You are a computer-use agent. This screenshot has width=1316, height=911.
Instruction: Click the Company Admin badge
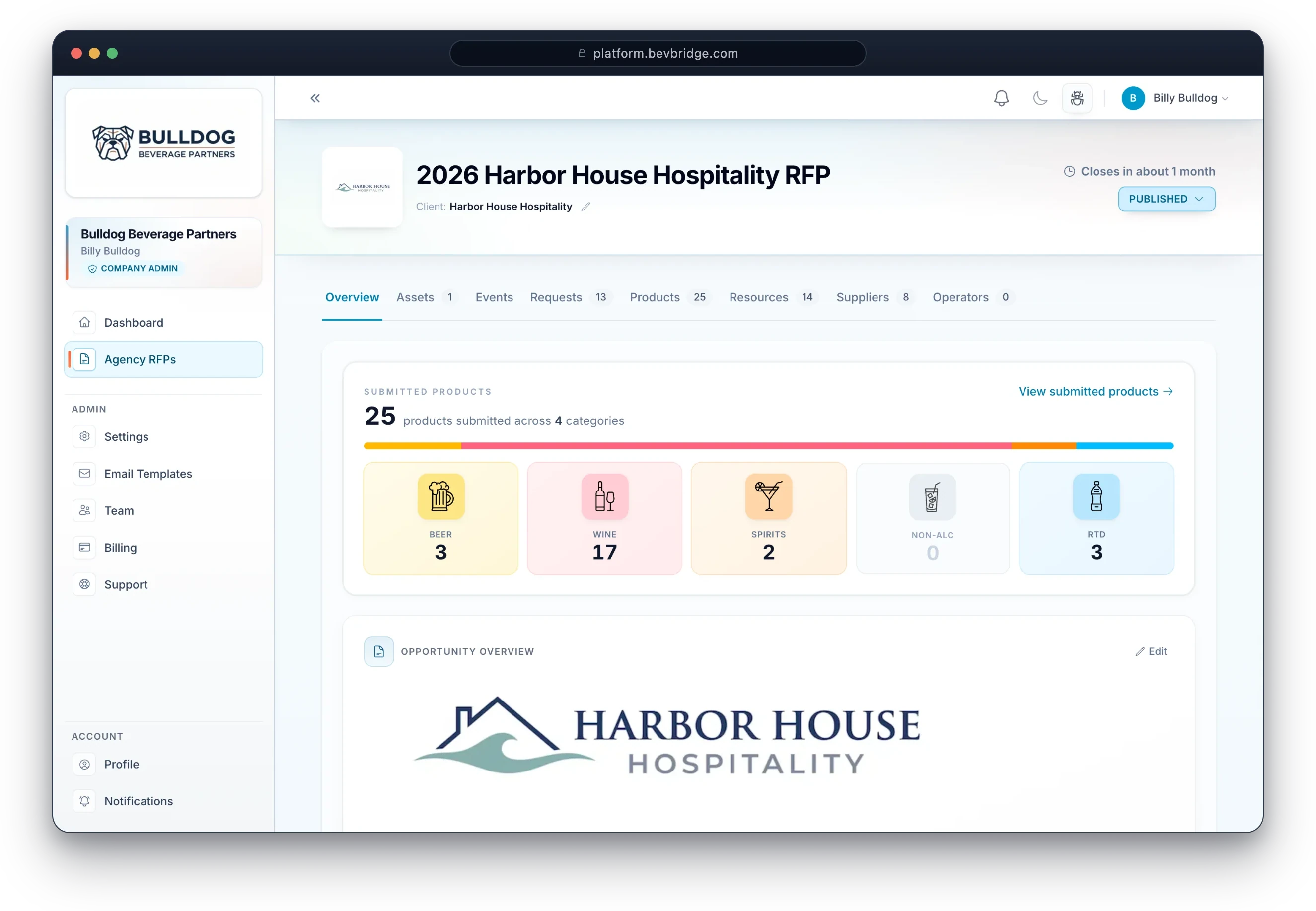(133, 268)
